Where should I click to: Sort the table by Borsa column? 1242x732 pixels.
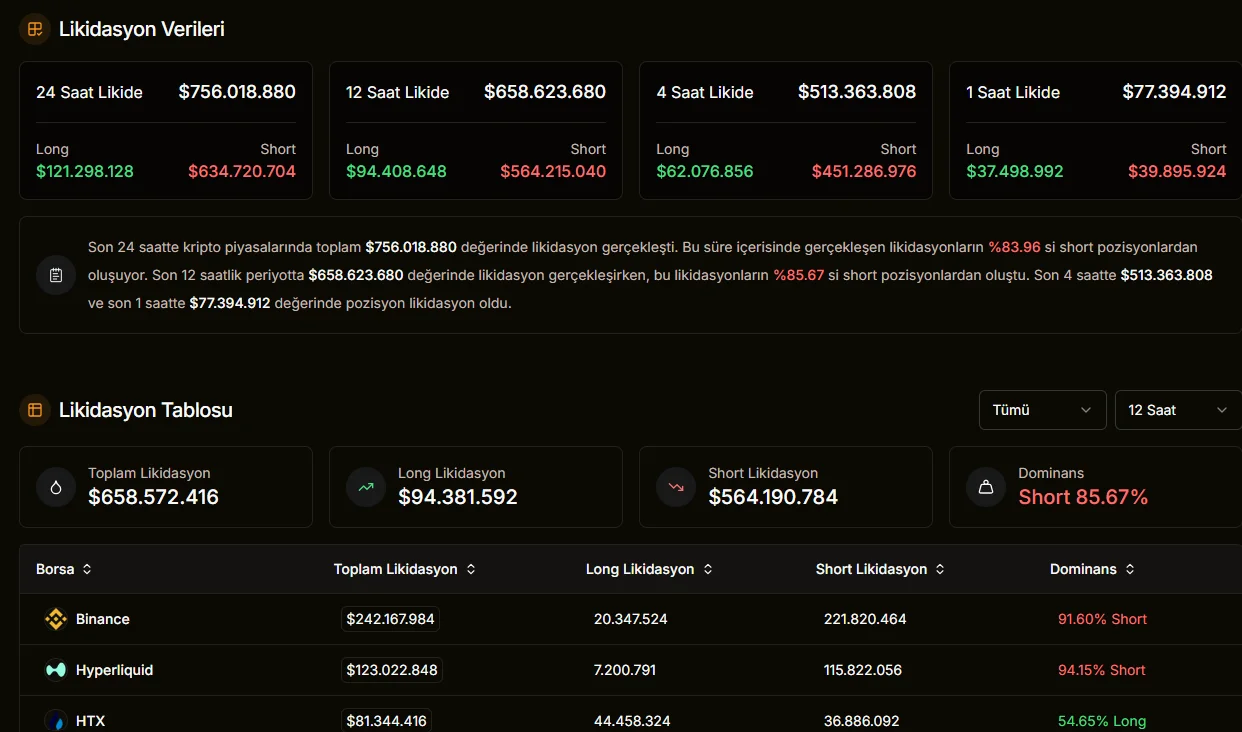click(64, 569)
